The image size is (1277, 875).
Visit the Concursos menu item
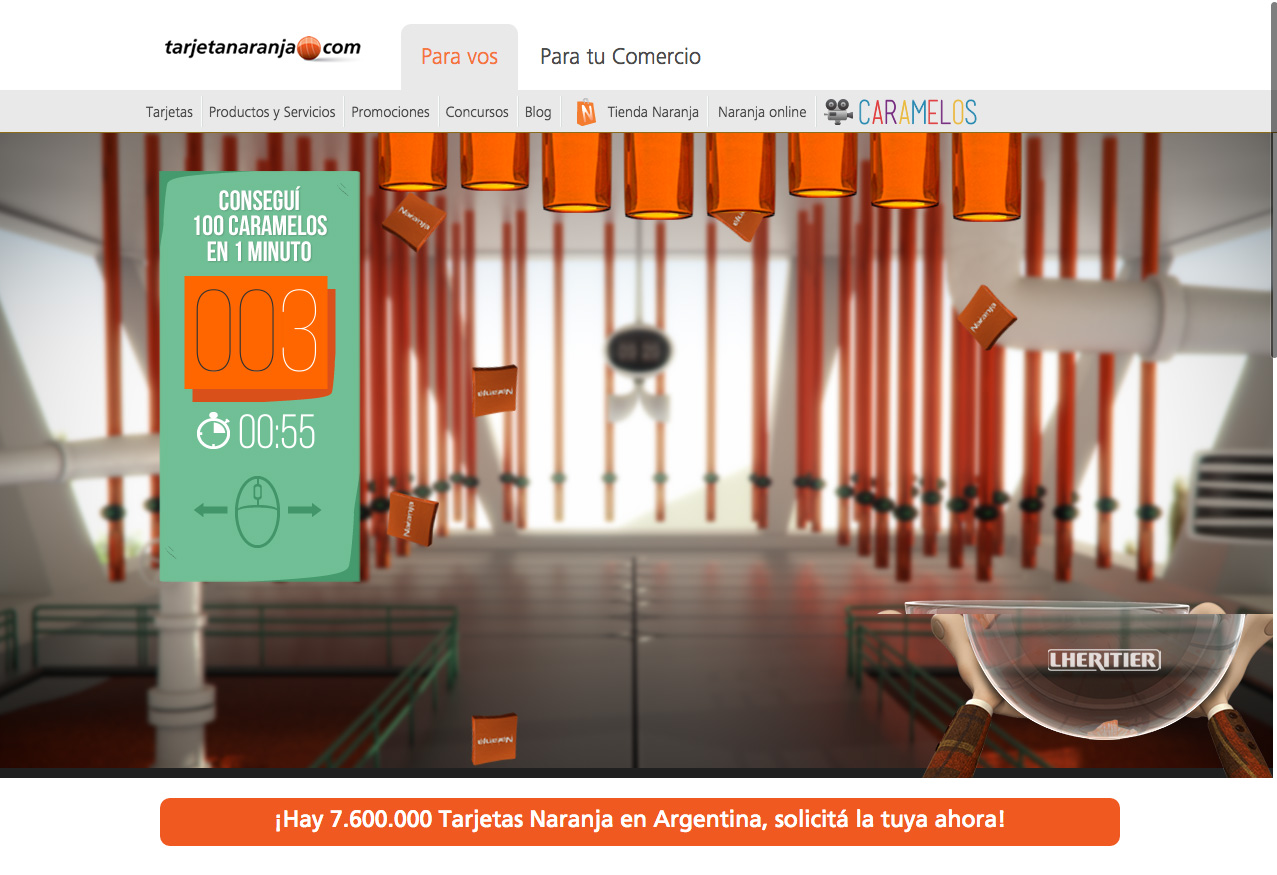tap(477, 112)
